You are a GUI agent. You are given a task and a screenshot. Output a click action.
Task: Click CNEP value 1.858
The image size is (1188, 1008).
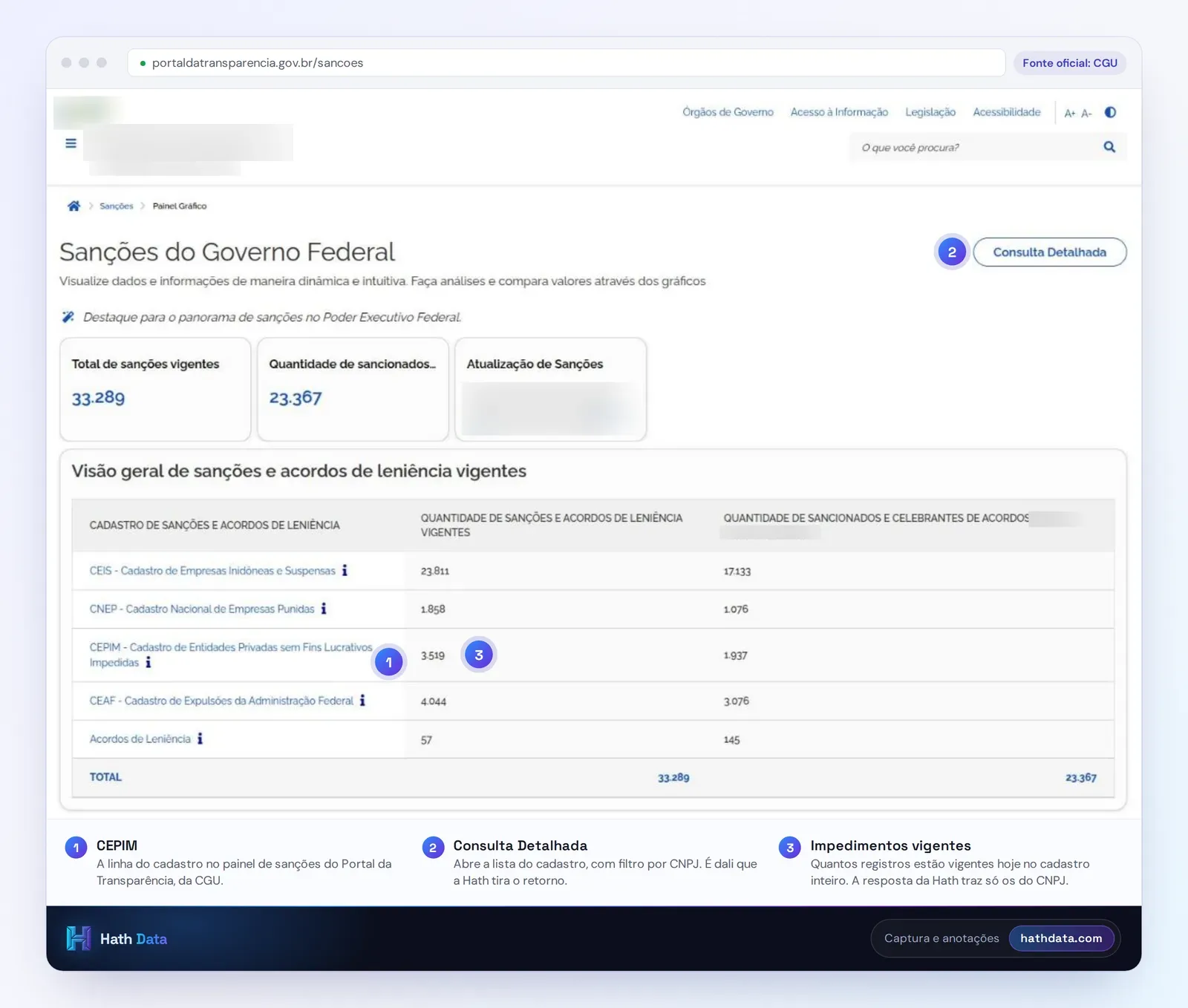(x=433, y=609)
